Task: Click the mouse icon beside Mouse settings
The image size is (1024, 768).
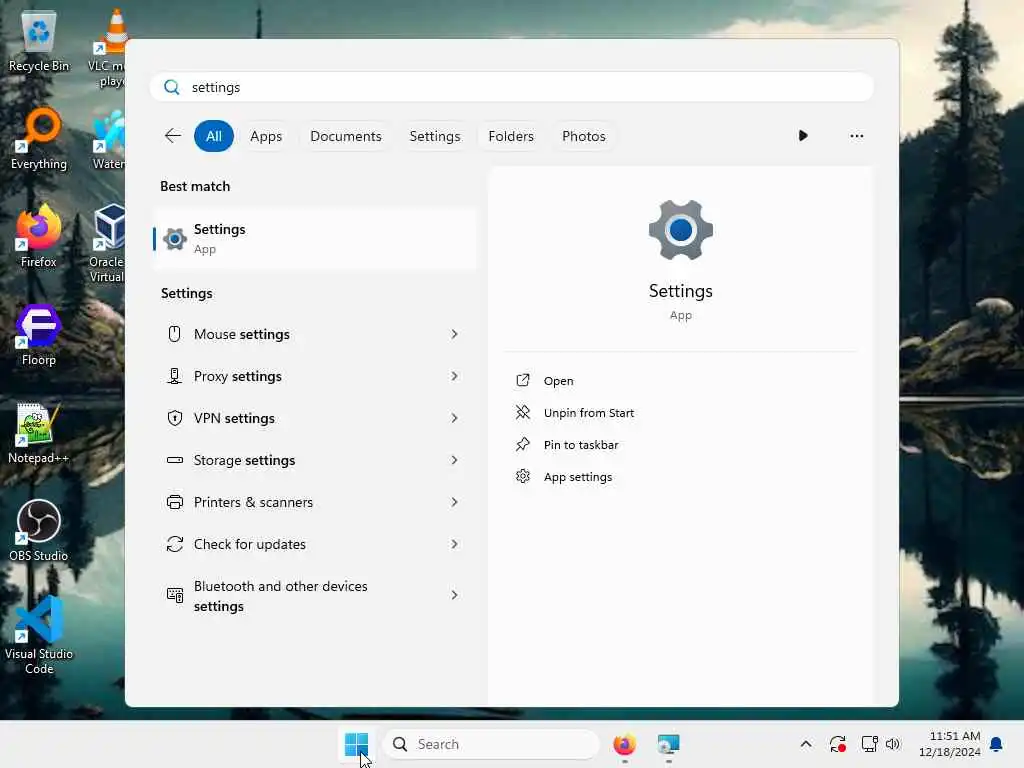Action: coord(174,334)
